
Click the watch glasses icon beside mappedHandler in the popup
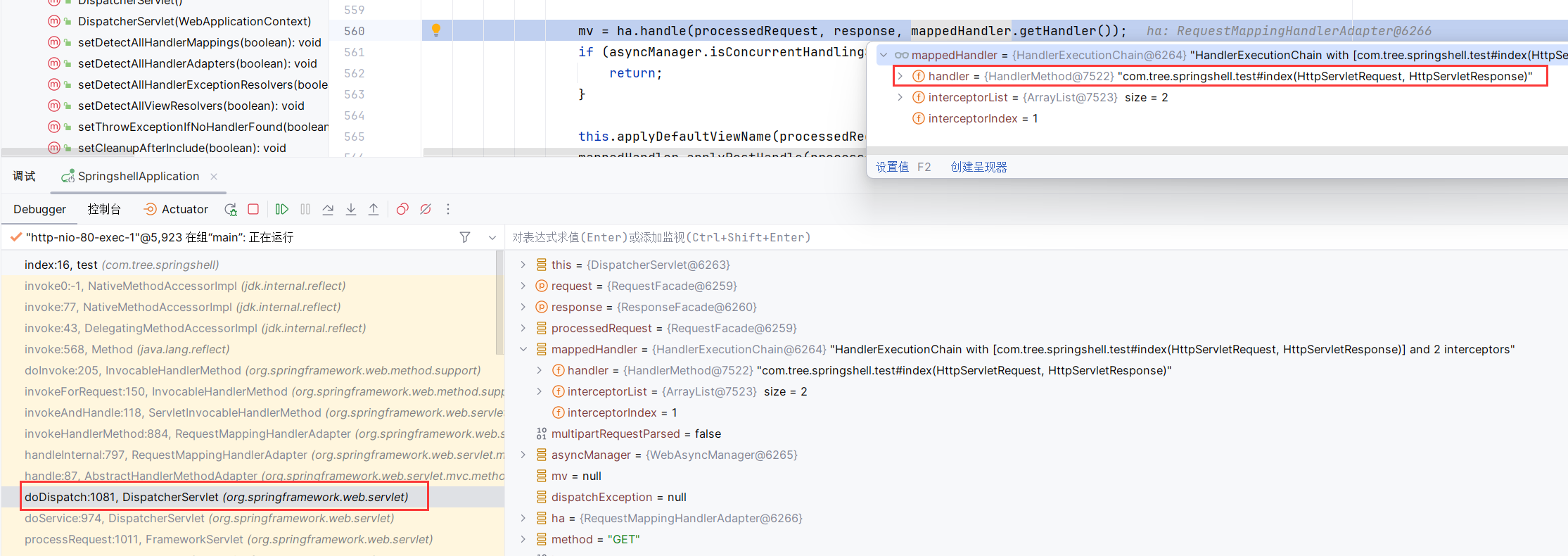pyautogui.click(x=901, y=55)
